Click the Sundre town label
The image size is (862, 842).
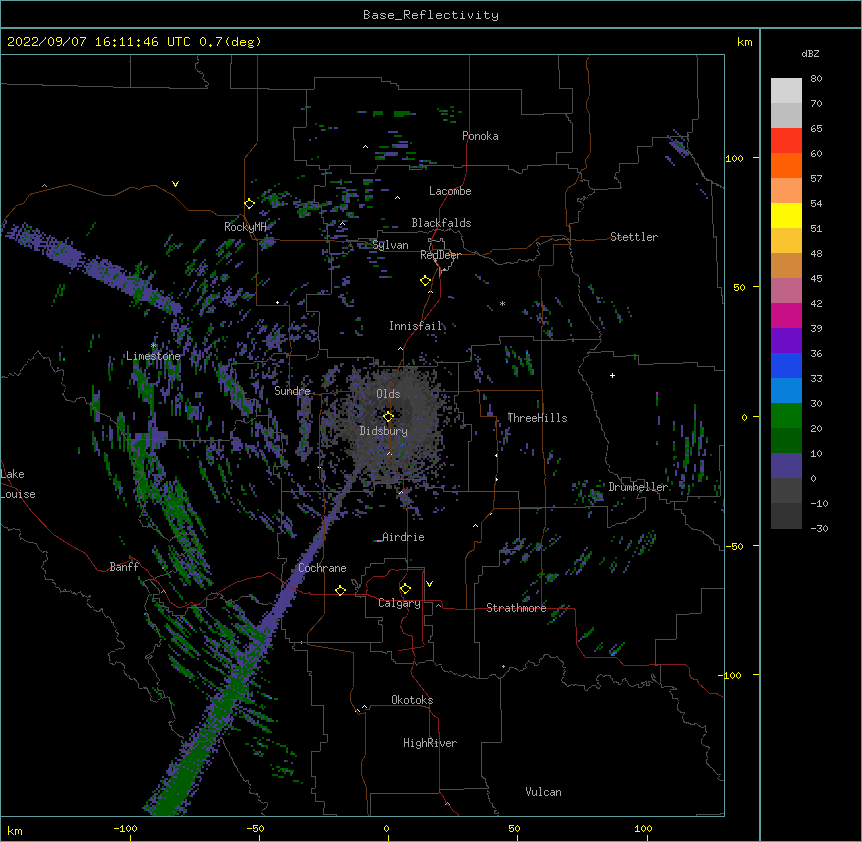point(292,391)
